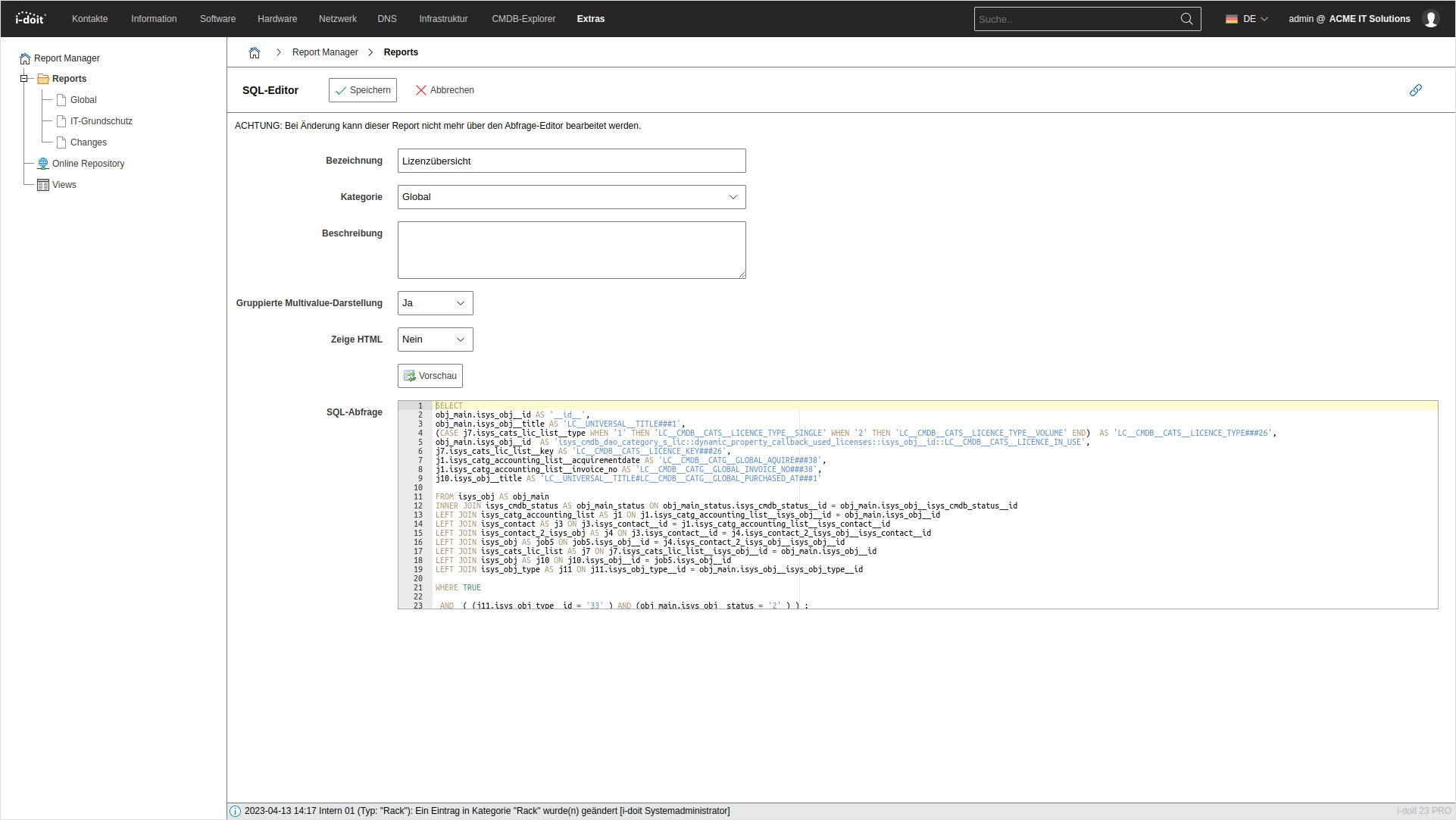Click the SQL-Editor heading

tap(270, 90)
